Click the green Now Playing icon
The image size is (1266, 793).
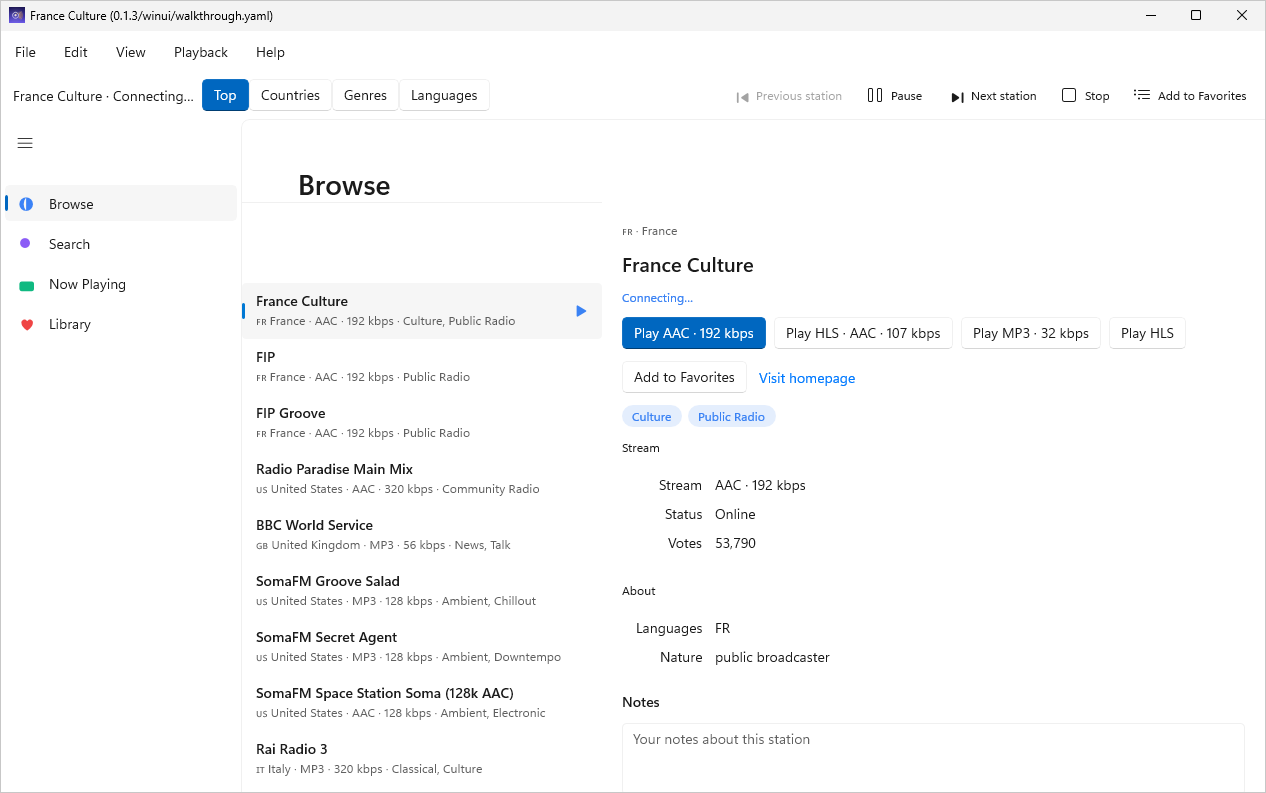[26, 285]
